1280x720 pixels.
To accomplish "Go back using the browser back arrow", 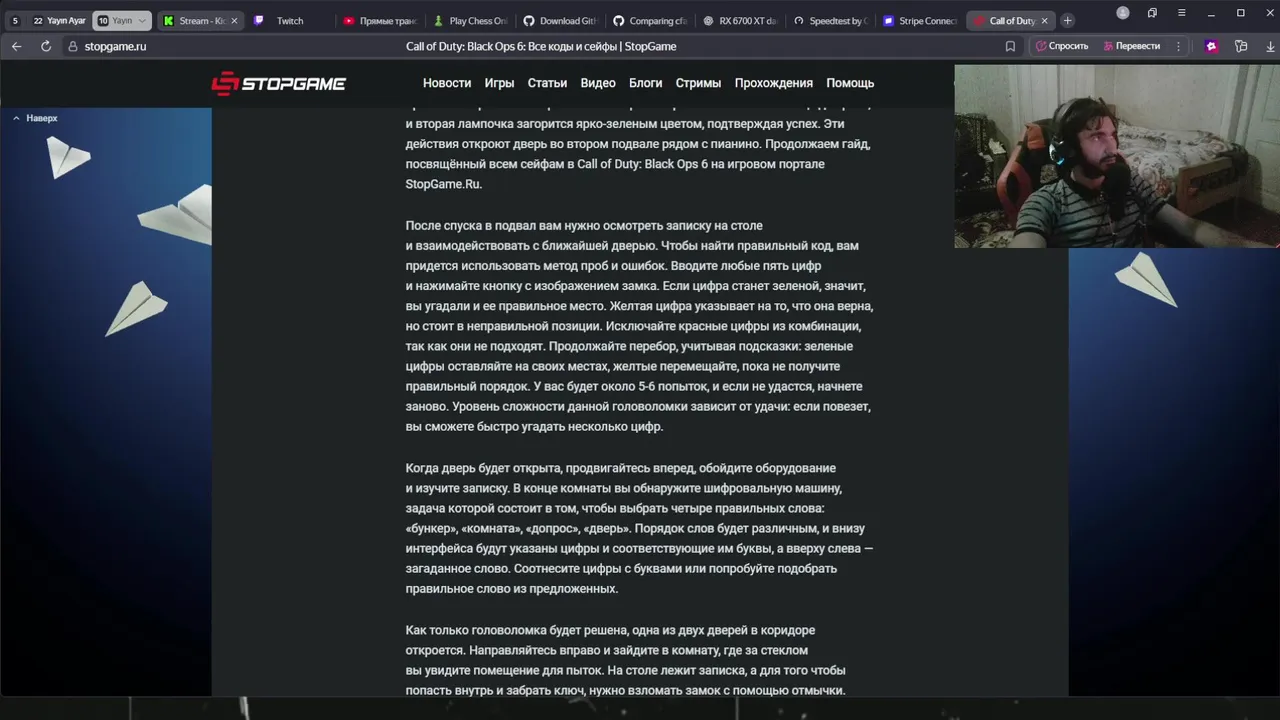I will [16, 46].
